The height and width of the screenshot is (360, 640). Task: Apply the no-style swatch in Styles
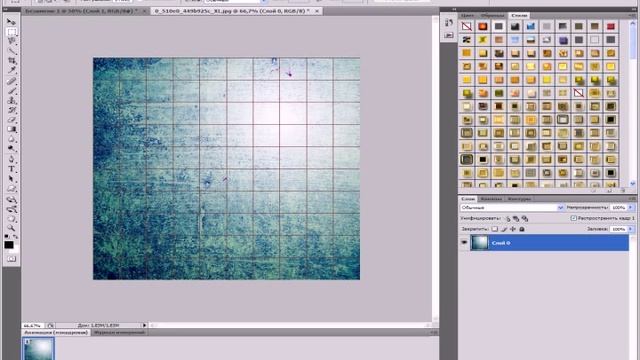click(467, 27)
